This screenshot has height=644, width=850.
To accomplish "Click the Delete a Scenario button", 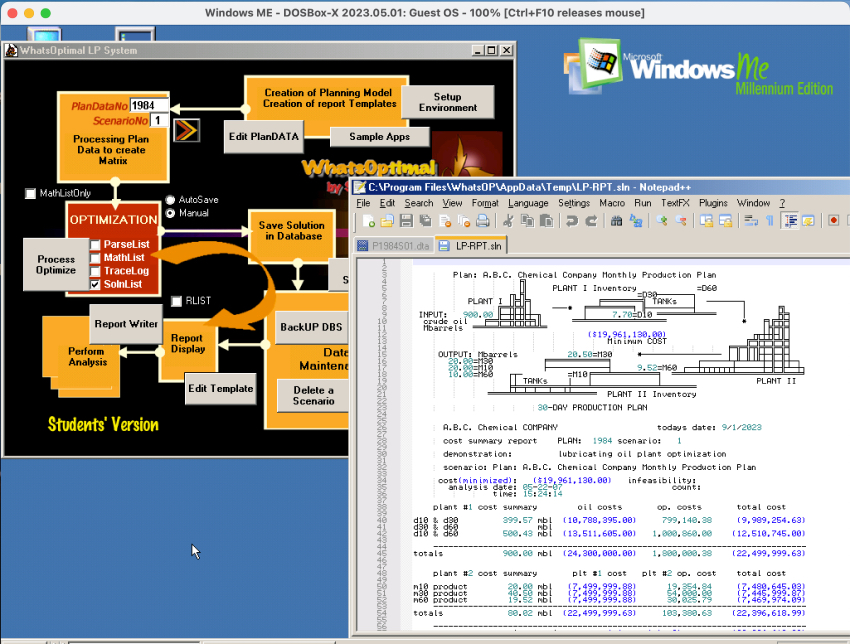I will pos(313,396).
